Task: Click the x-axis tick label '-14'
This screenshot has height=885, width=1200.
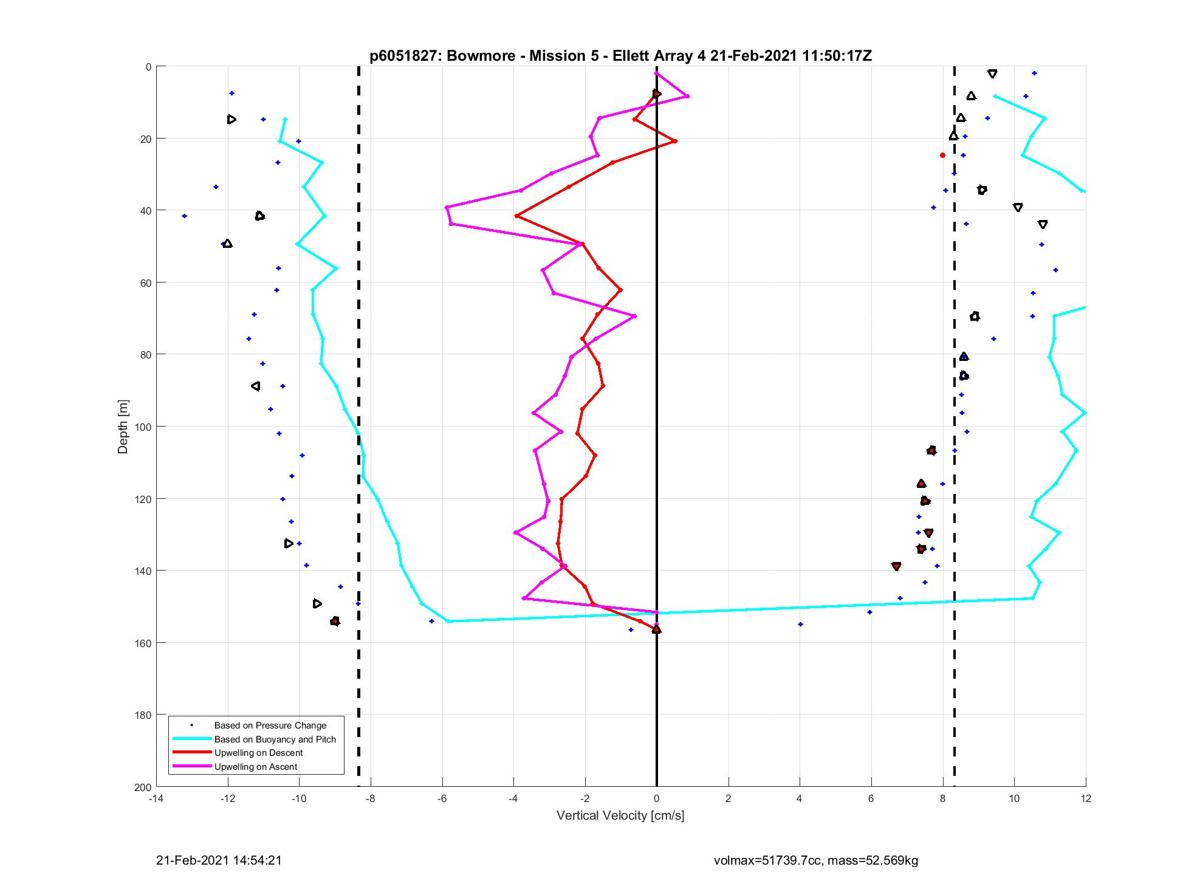Action: pos(155,798)
